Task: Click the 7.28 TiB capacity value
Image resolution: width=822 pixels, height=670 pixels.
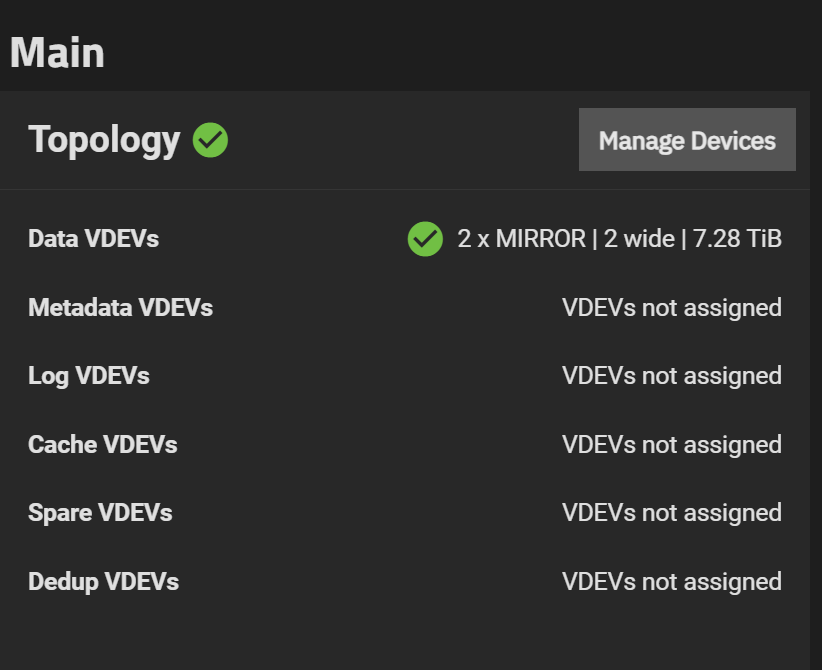Action: click(737, 239)
